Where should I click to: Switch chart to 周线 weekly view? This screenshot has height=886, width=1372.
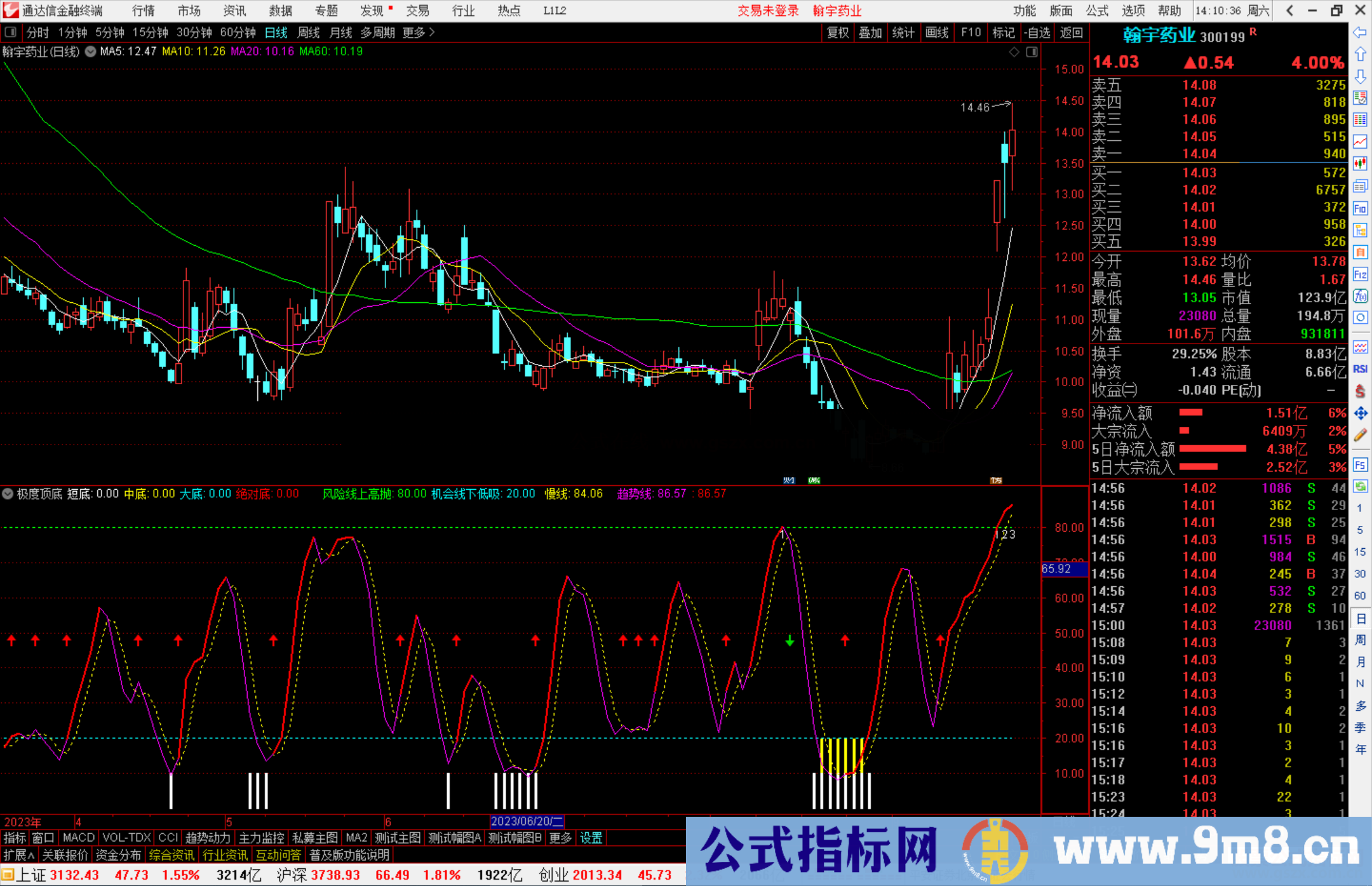tap(309, 32)
